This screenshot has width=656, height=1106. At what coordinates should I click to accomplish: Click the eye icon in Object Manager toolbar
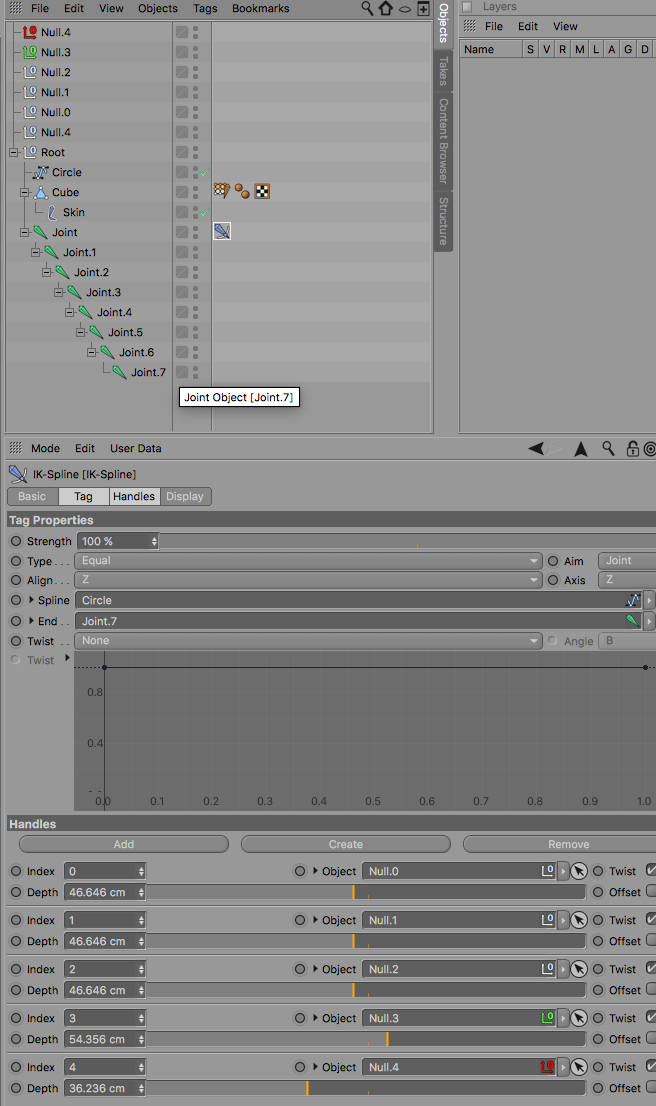405,9
